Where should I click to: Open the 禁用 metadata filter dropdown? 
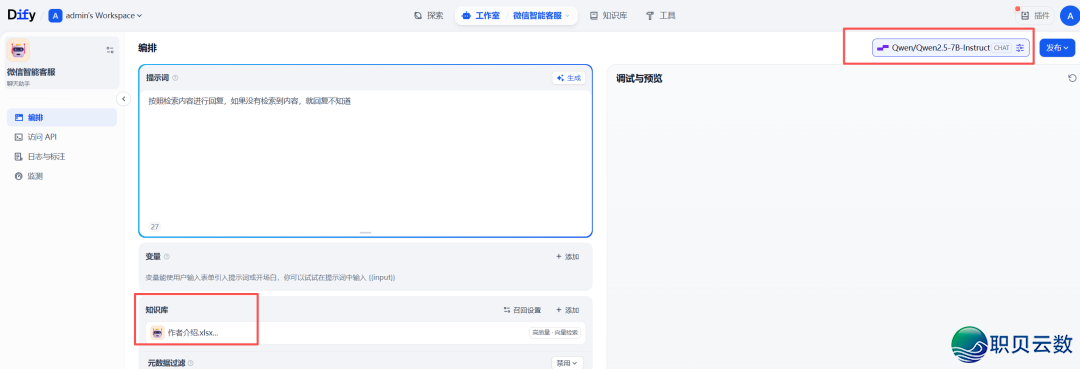(x=567, y=362)
